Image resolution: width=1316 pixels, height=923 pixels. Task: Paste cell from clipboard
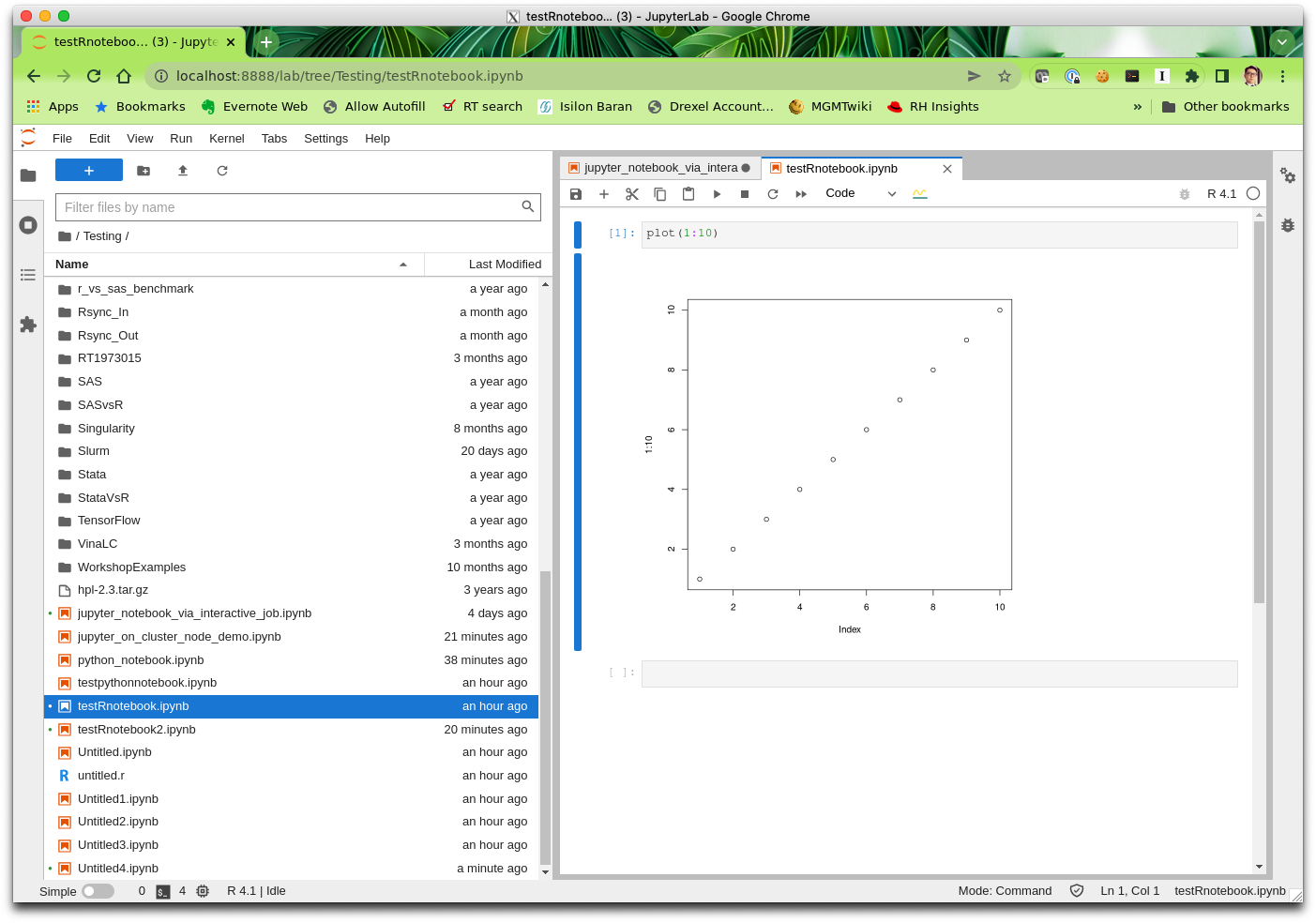point(688,194)
